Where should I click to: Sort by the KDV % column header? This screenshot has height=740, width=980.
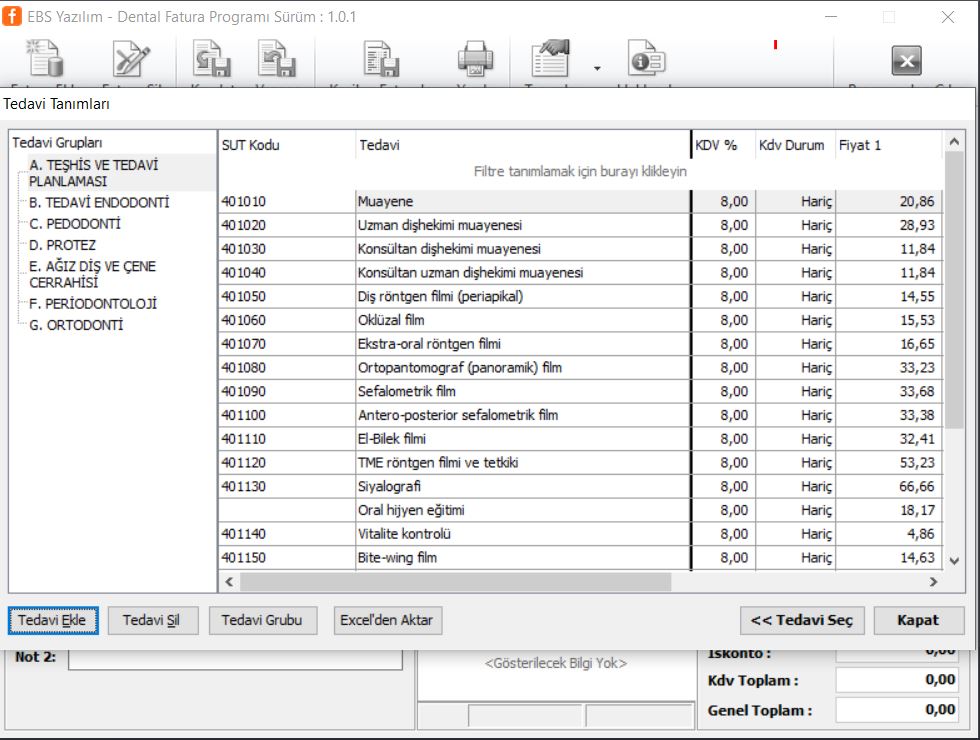[x=724, y=145]
